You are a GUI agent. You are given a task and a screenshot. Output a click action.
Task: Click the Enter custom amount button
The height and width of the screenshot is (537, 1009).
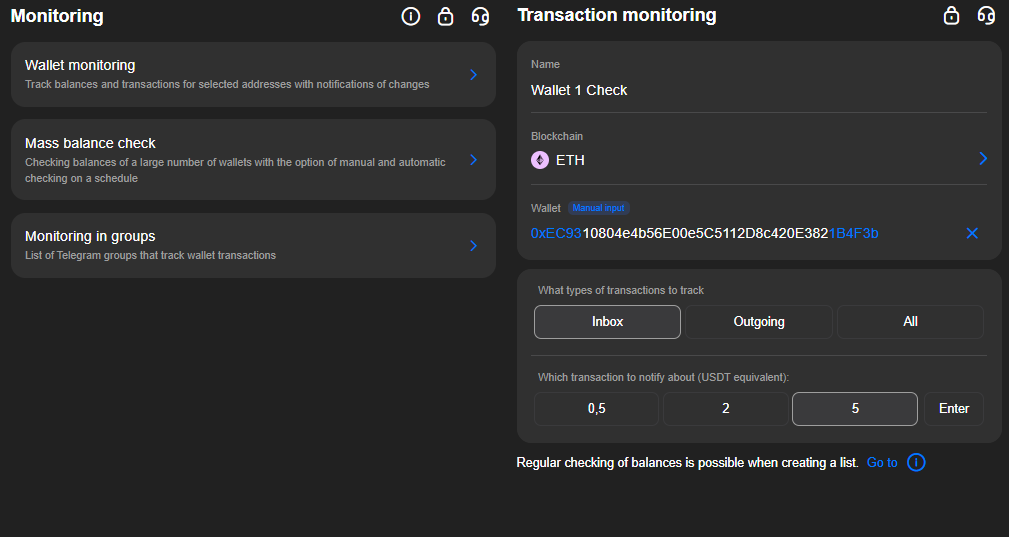954,408
